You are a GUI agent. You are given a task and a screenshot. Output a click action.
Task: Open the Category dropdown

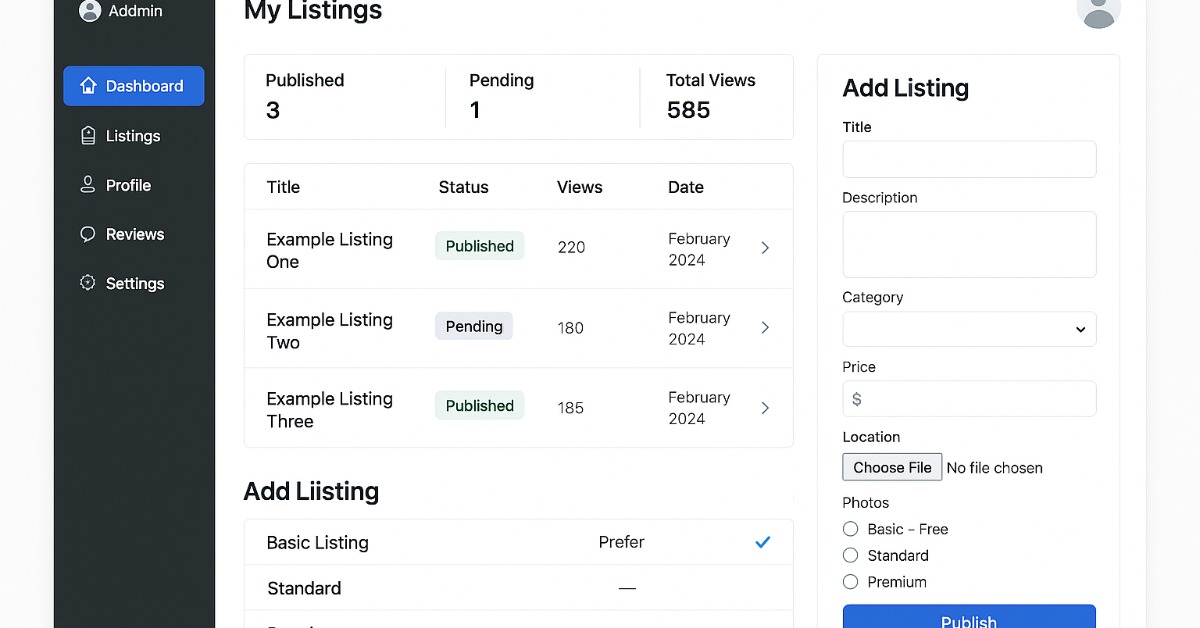969,329
